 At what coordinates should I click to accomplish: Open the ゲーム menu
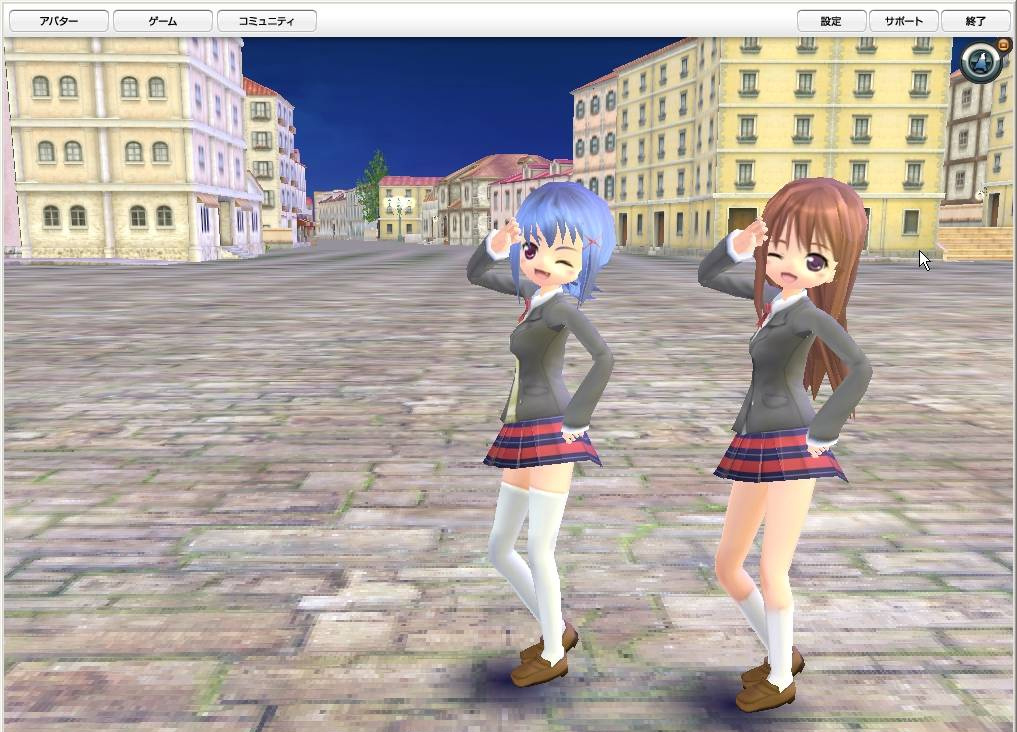(x=163, y=21)
